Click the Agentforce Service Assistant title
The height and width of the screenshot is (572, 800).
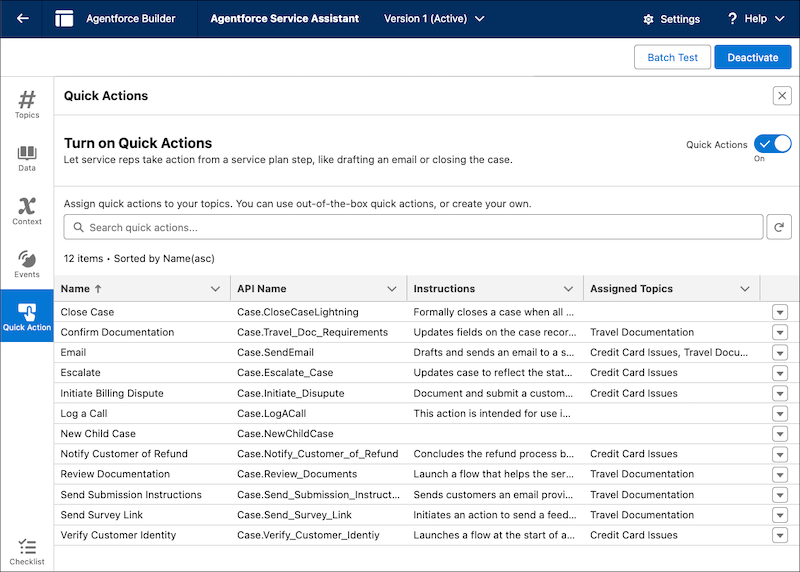285,18
